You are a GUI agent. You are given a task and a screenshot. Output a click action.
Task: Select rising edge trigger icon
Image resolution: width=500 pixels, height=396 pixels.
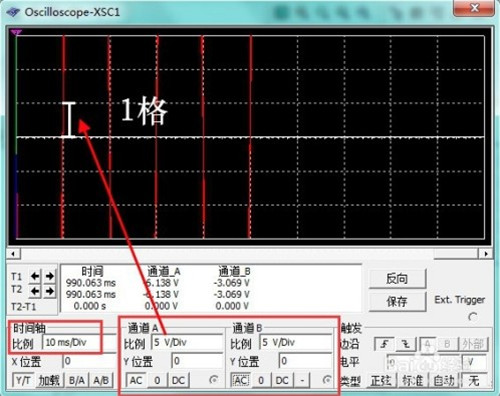click(384, 344)
